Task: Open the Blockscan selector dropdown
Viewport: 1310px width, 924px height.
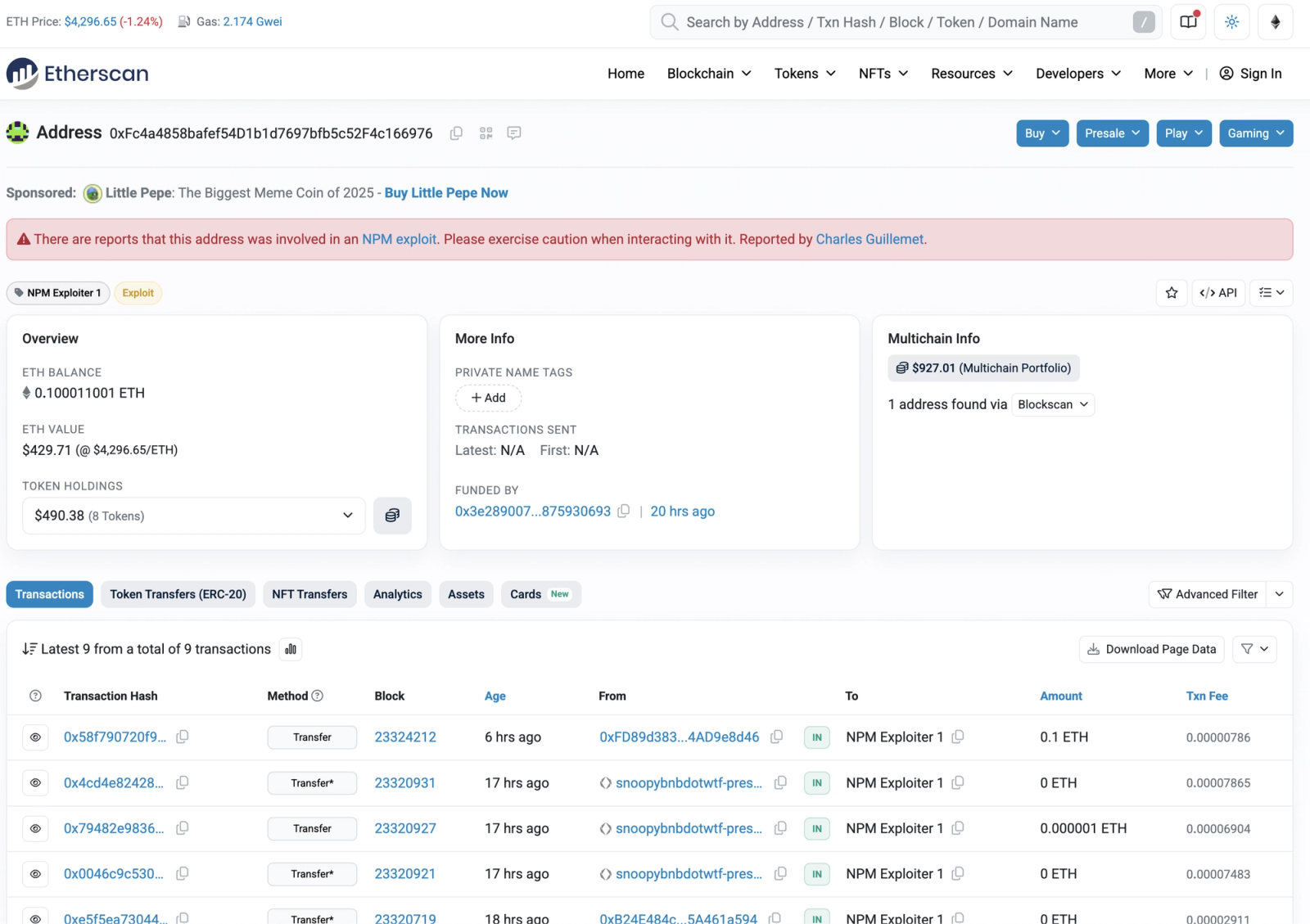Action: pyautogui.click(x=1053, y=404)
